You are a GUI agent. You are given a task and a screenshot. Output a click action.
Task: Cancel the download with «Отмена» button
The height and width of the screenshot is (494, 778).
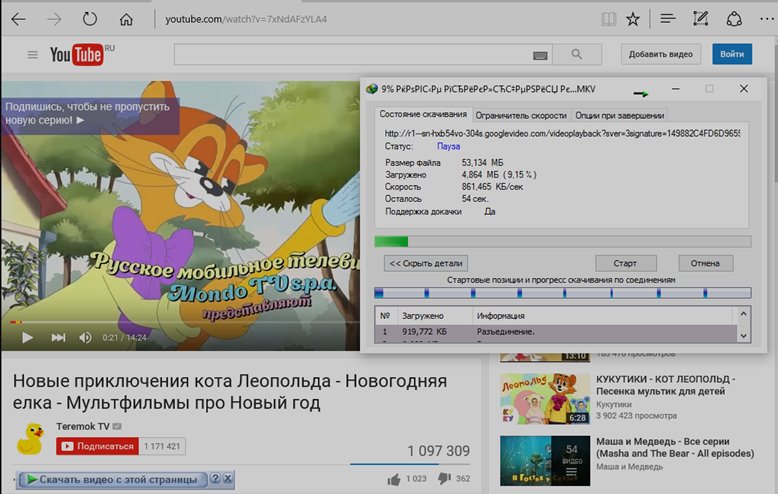(x=705, y=263)
